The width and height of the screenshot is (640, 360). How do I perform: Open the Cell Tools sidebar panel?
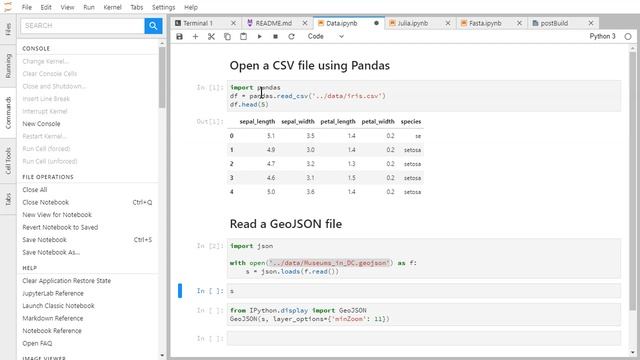pos(8,161)
